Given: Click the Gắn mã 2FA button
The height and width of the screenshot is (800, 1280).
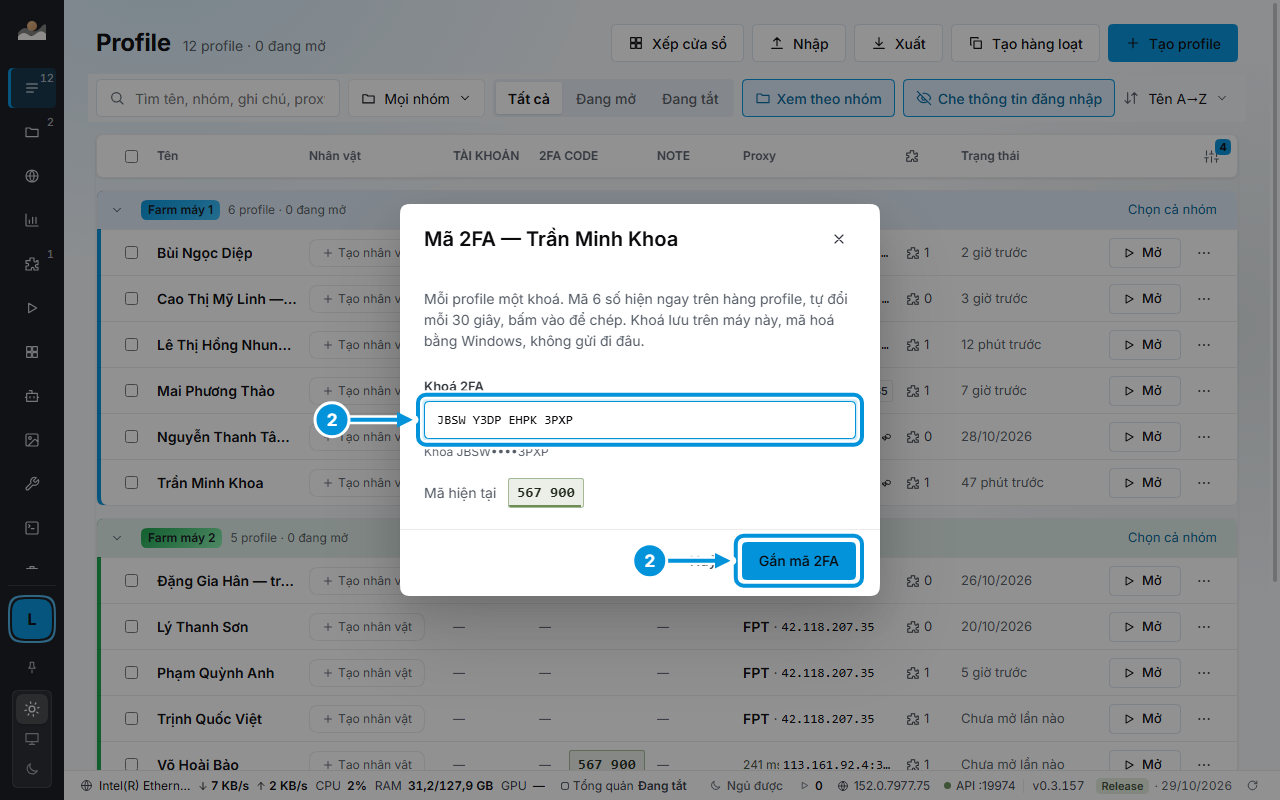Looking at the screenshot, I should click(x=798, y=561).
